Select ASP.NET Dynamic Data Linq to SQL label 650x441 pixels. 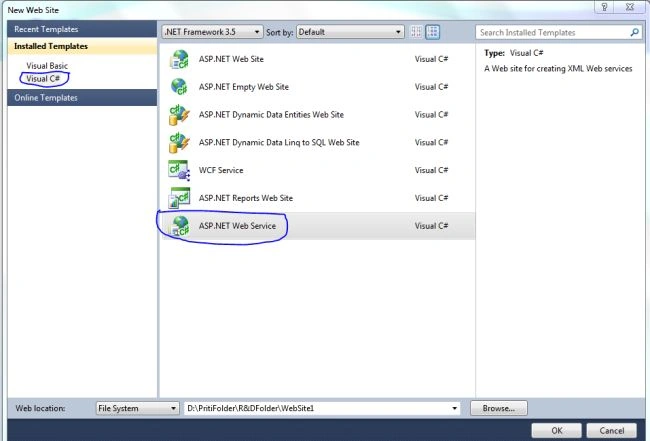click(279, 143)
